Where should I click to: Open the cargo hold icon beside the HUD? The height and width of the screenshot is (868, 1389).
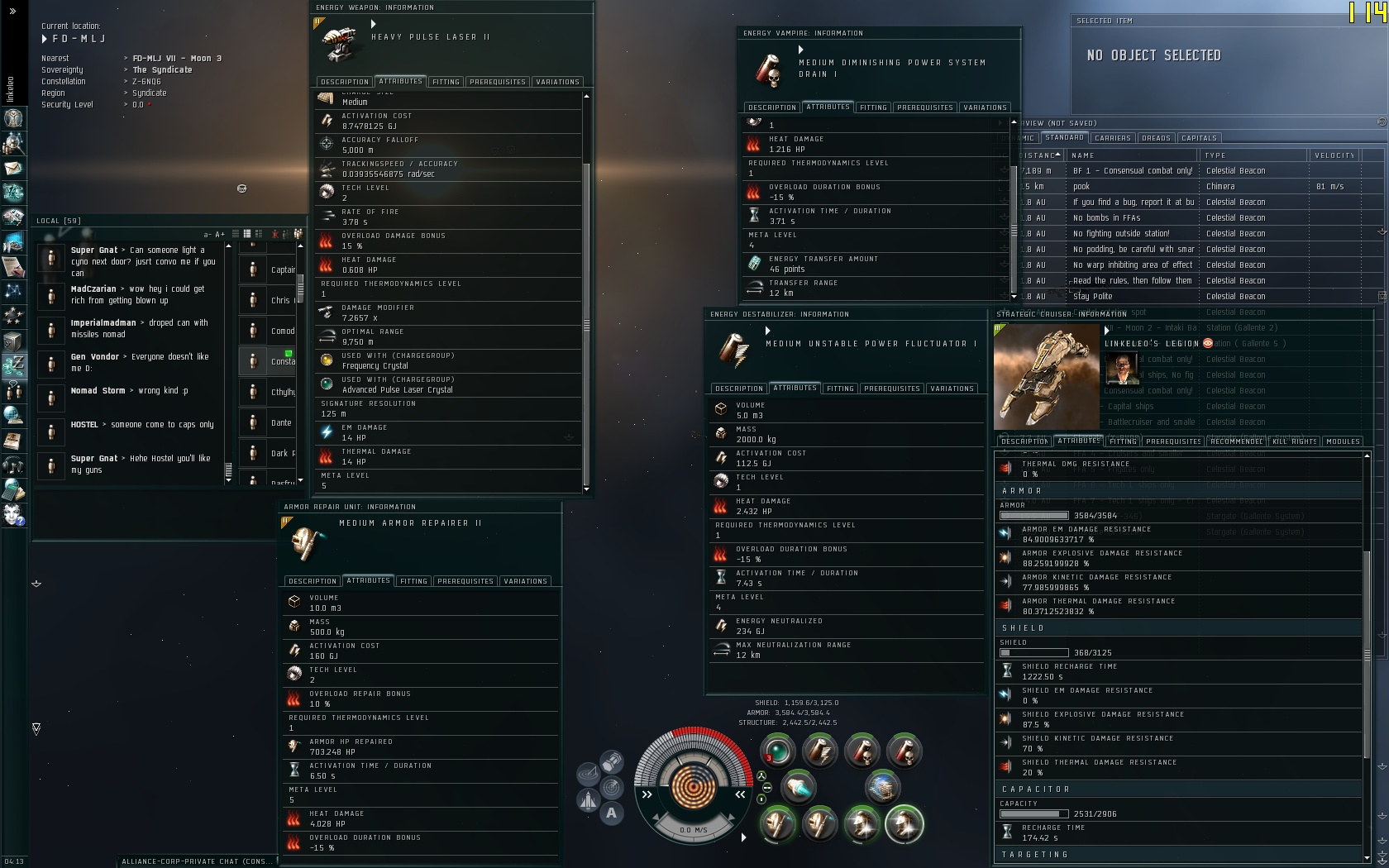pos(612,761)
